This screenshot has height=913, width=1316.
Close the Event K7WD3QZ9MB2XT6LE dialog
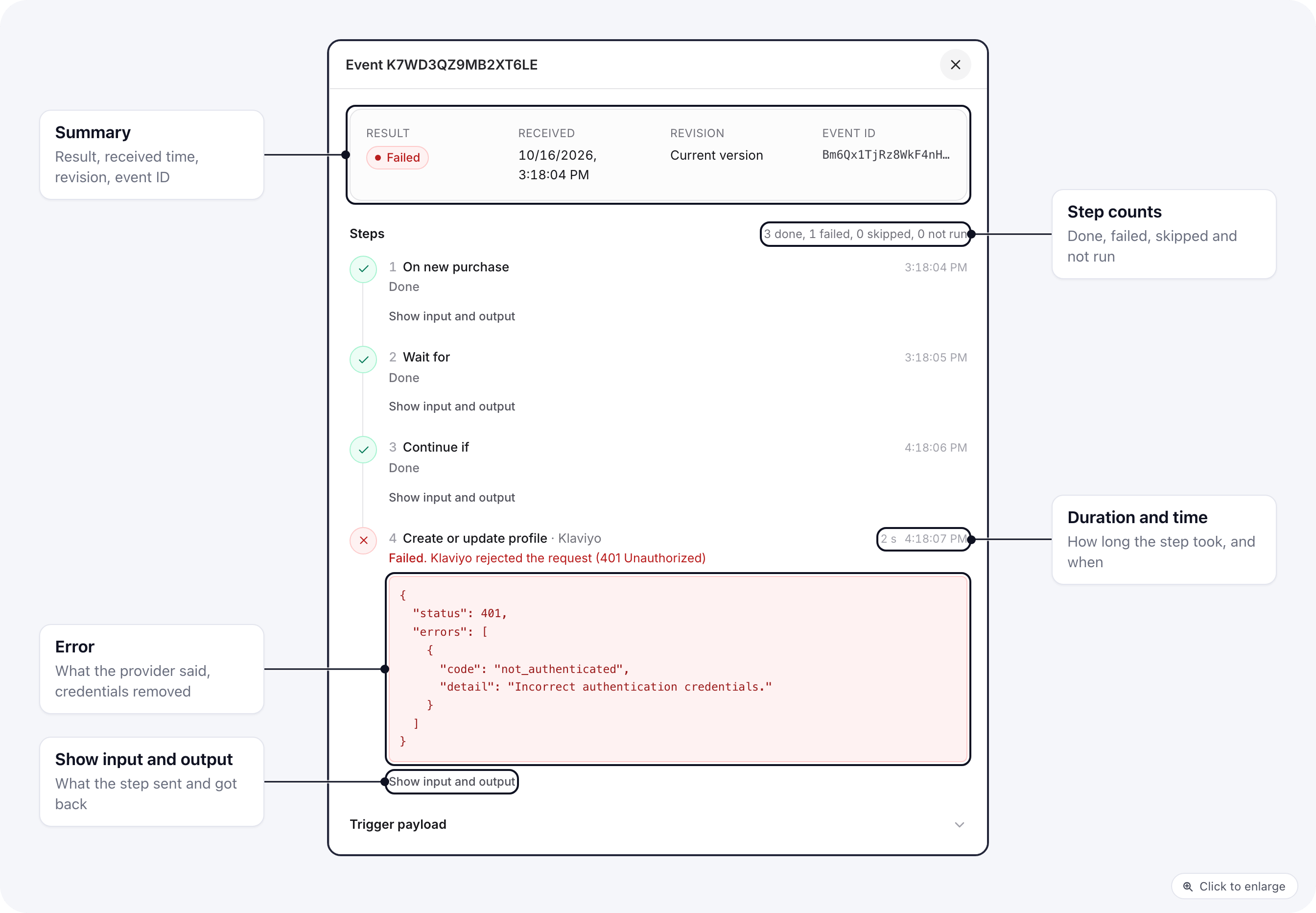[955, 65]
